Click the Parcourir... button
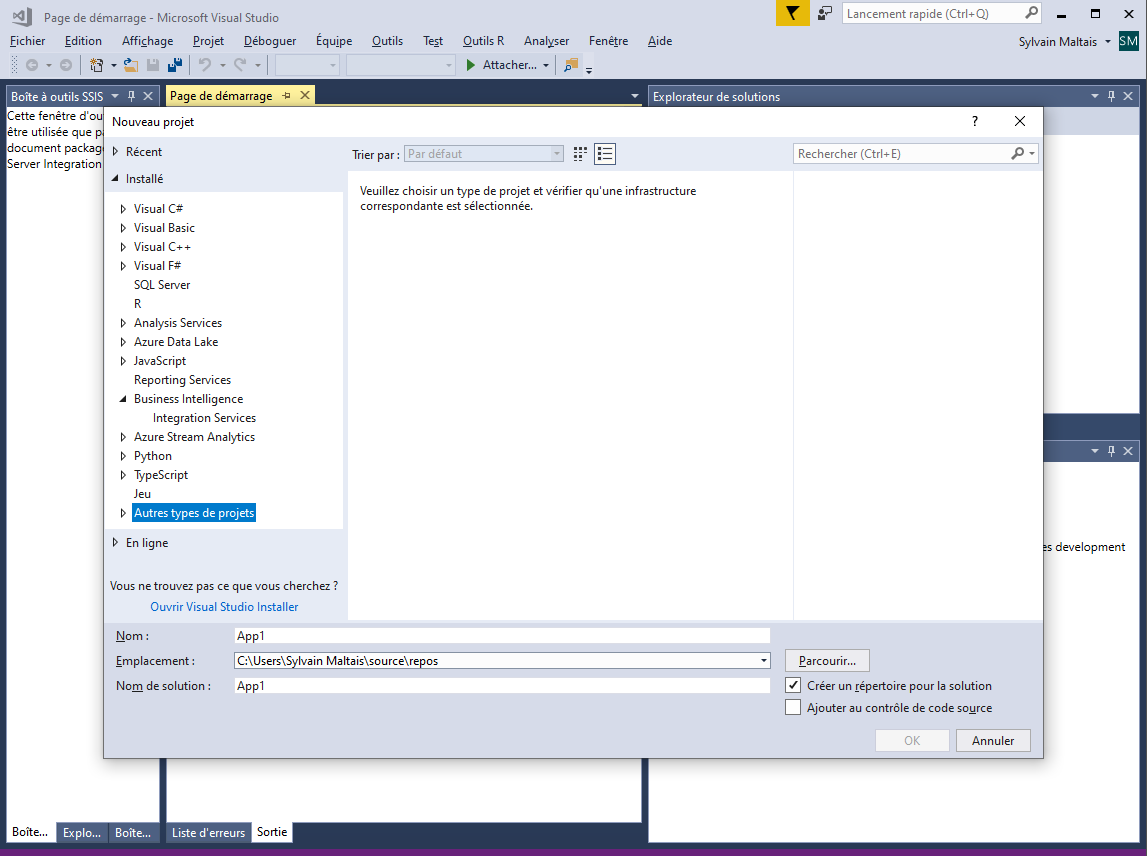Viewport: 1147px width, 856px height. [827, 661]
